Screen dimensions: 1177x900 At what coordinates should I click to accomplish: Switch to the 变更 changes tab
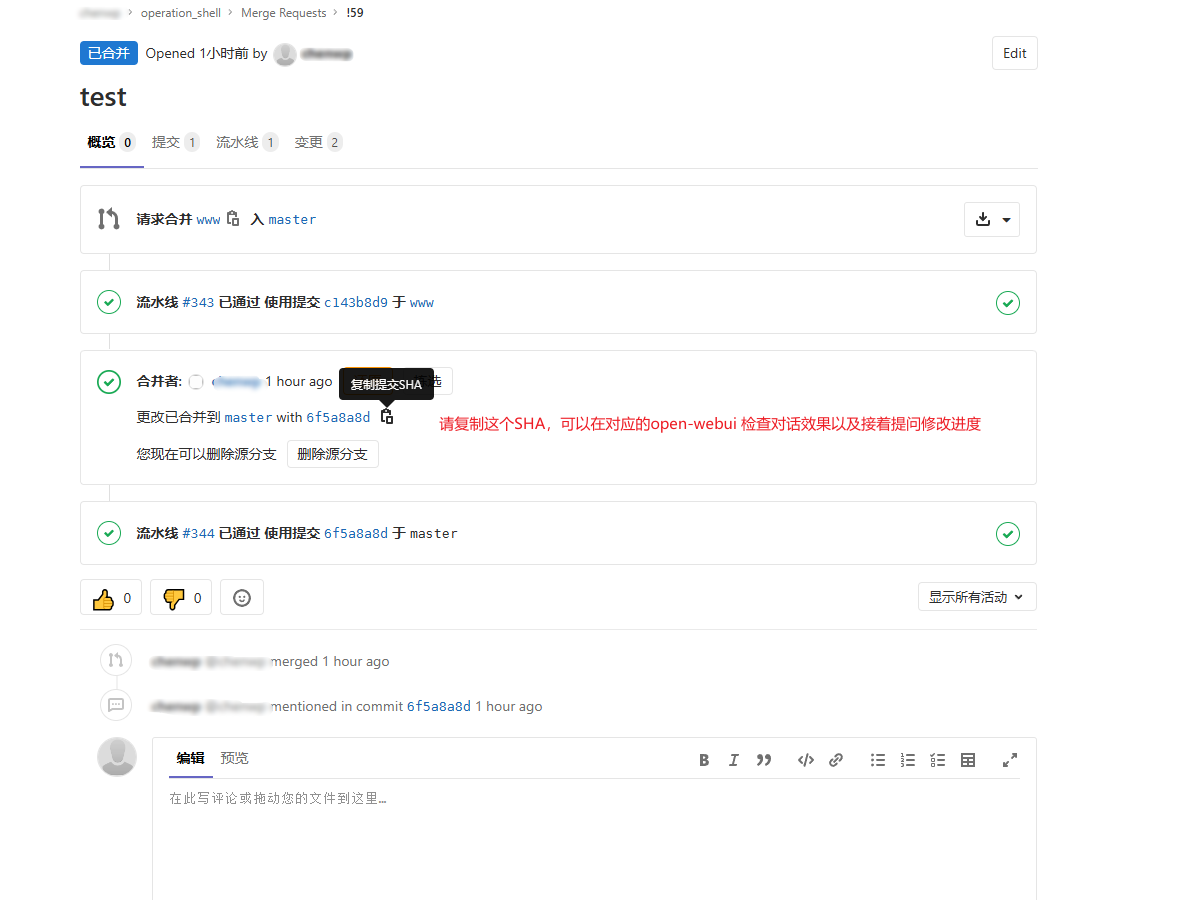[318, 143]
